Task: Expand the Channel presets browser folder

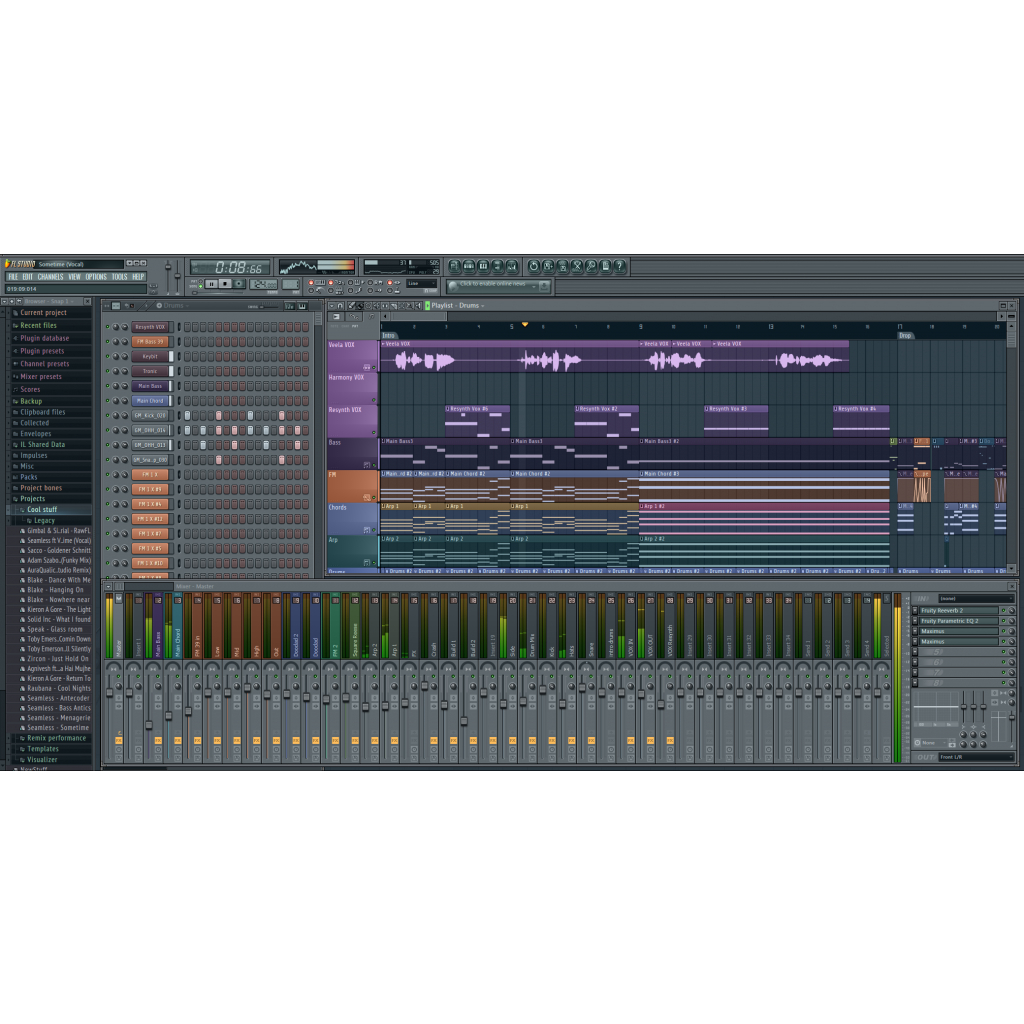Action: click(x=45, y=364)
